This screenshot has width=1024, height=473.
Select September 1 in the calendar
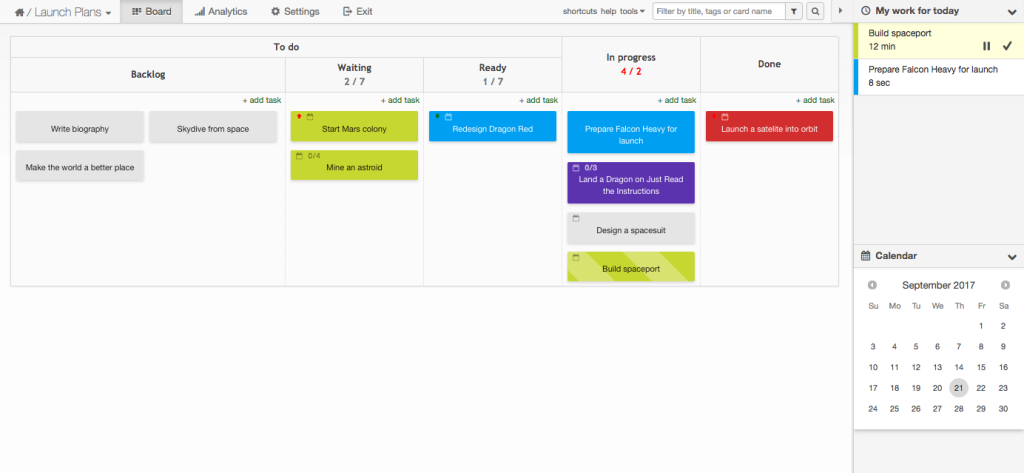click(981, 326)
